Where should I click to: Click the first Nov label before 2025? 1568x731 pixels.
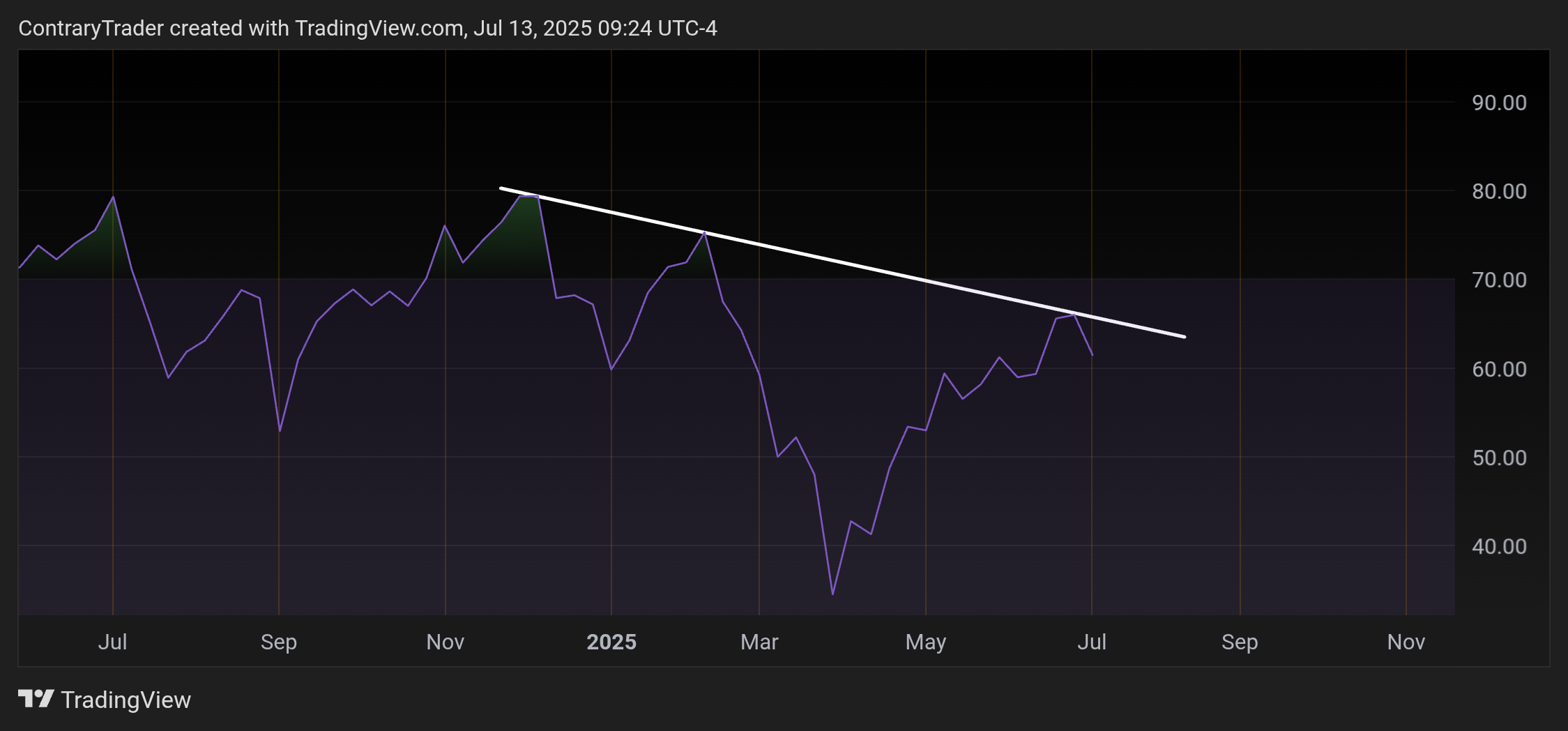click(446, 642)
